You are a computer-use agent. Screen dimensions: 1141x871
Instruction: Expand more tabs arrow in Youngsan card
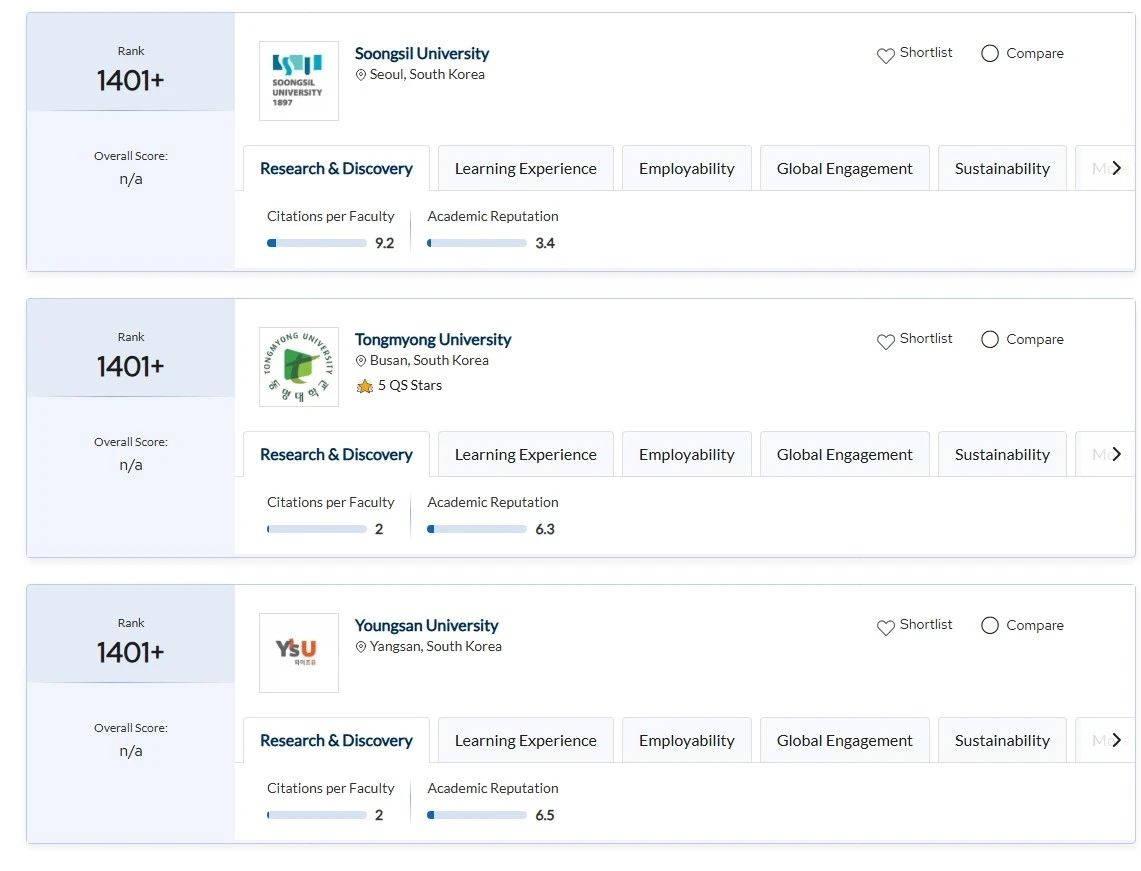1117,740
